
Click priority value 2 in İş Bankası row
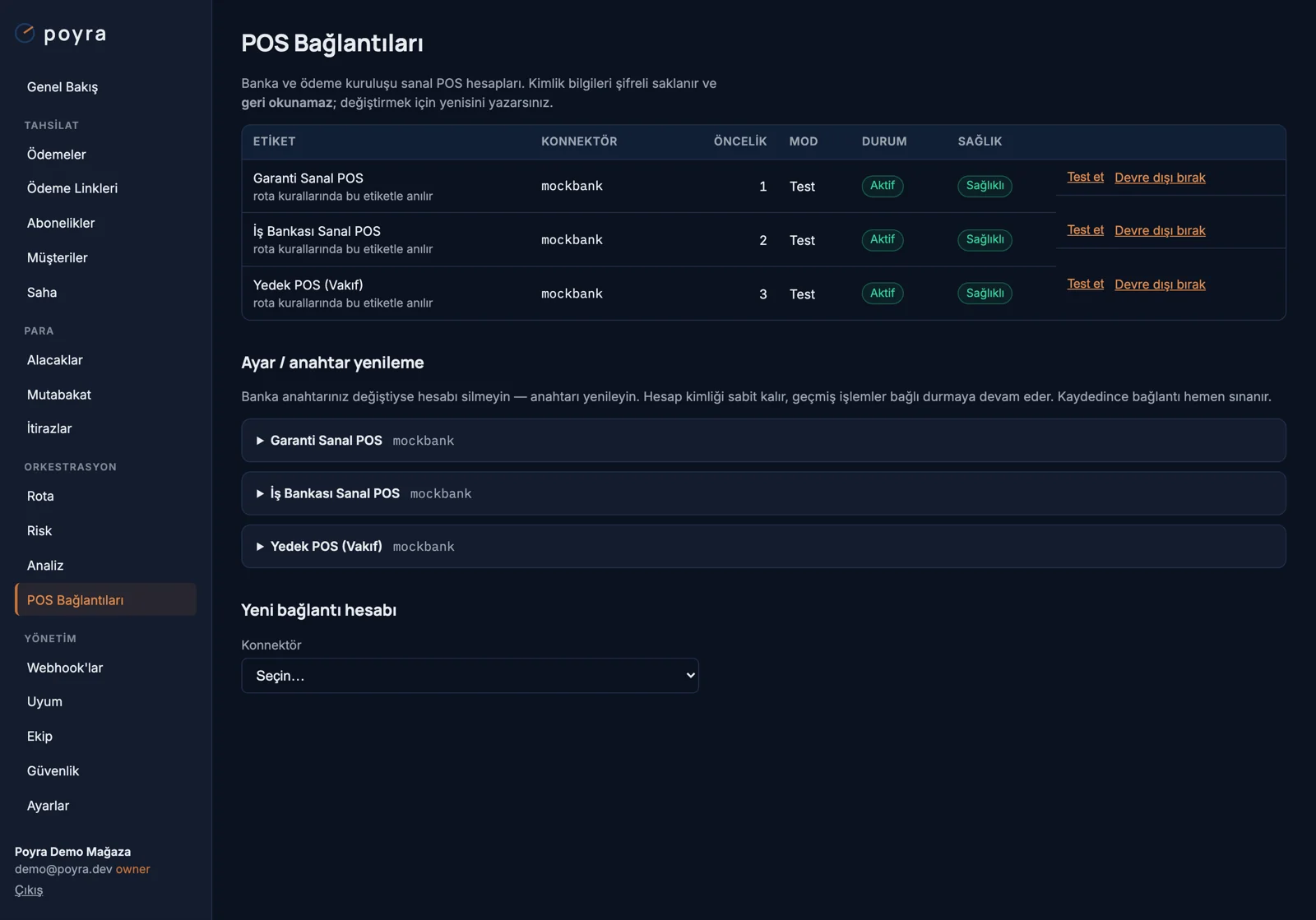(x=763, y=240)
